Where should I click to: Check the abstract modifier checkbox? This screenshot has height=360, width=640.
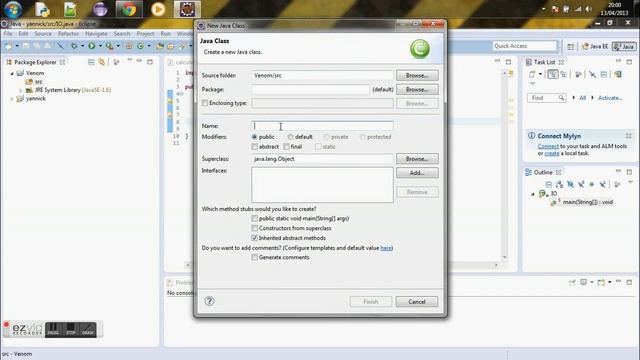[x=255, y=147]
